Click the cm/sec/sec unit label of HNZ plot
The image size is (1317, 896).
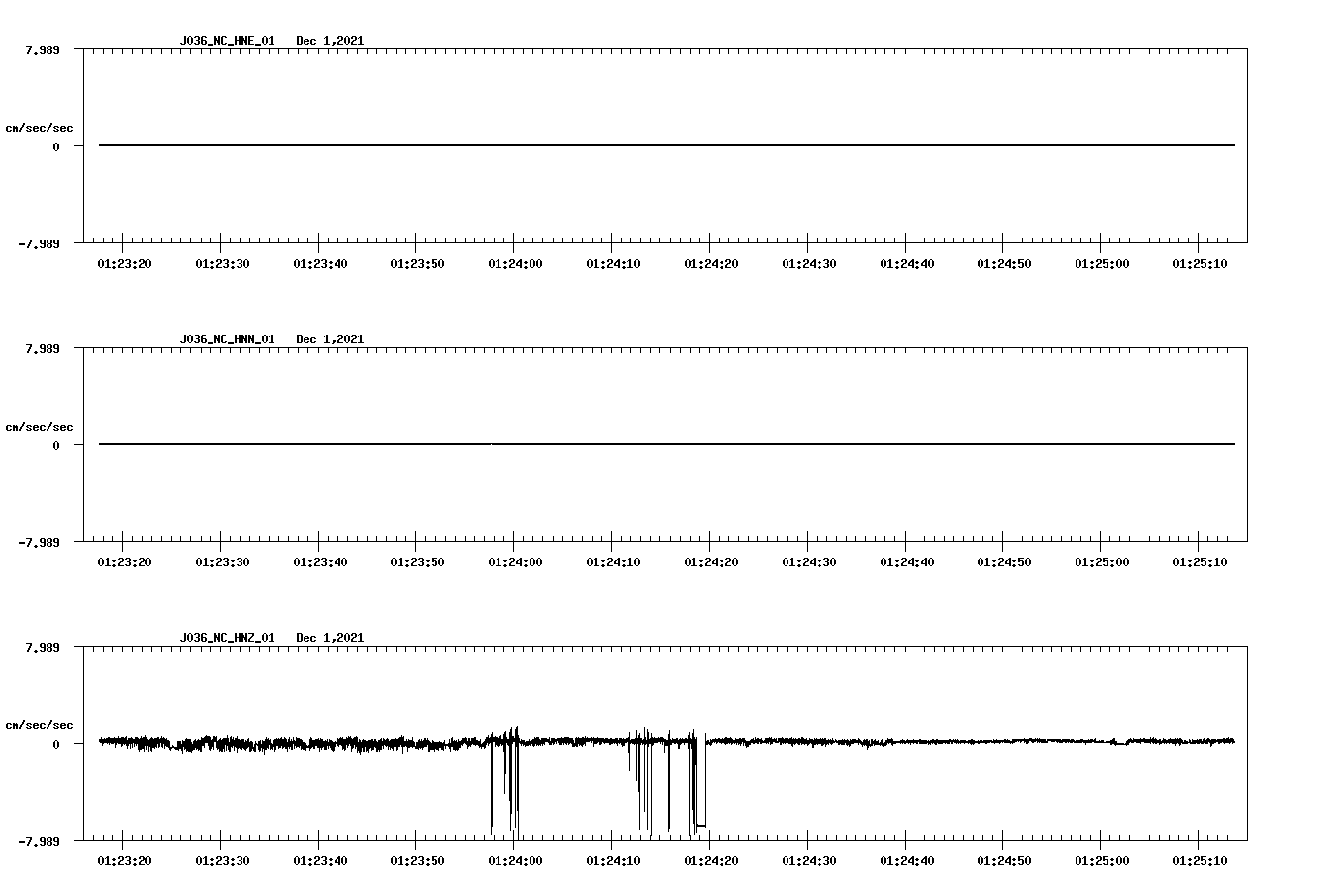point(39,725)
